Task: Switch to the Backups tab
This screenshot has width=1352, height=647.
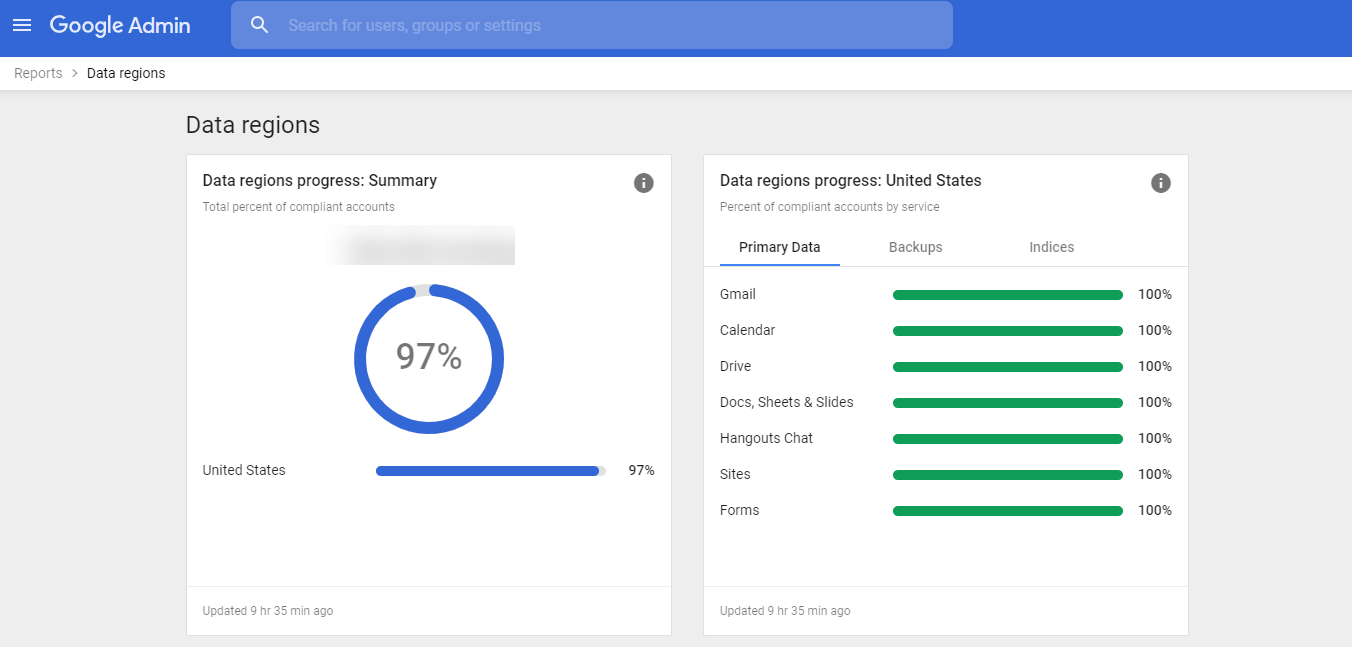Action: click(915, 247)
